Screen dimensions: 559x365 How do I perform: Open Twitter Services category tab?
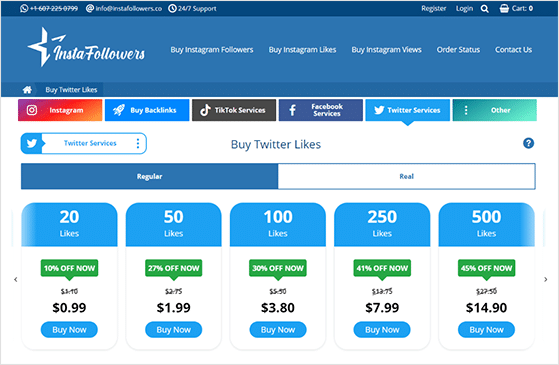pos(407,110)
